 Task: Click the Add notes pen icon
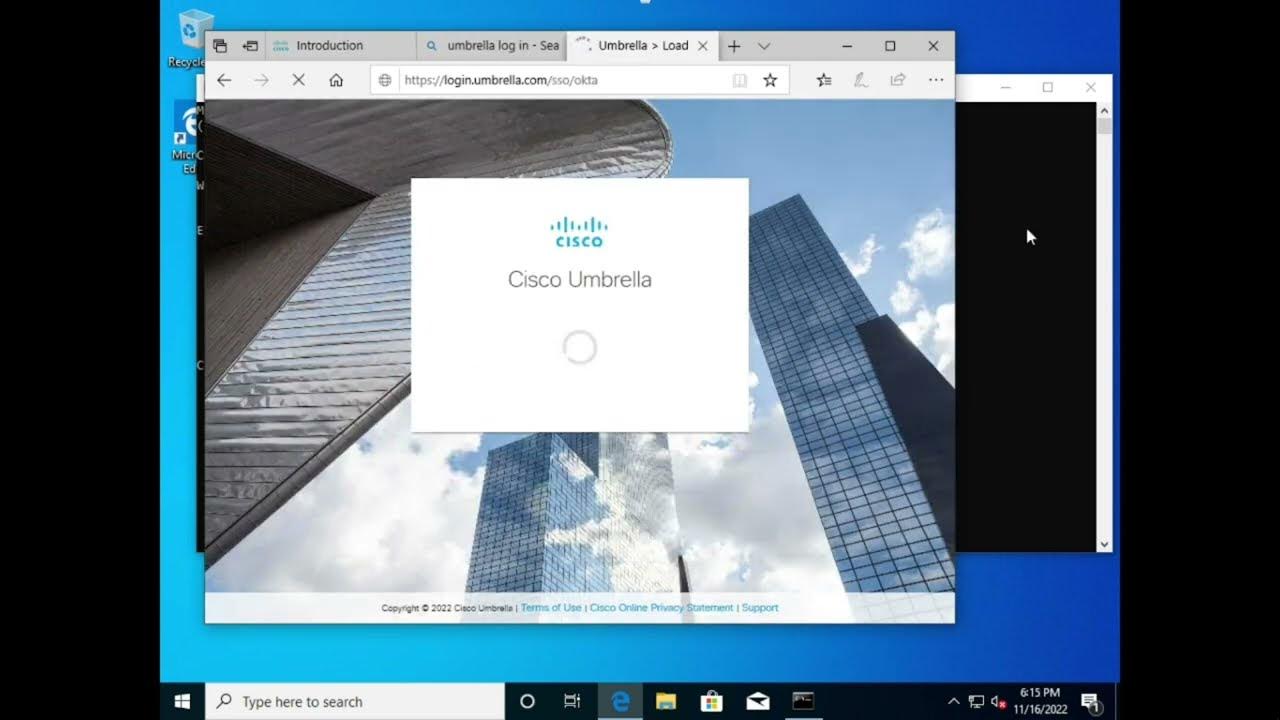pyautogui.click(x=860, y=80)
